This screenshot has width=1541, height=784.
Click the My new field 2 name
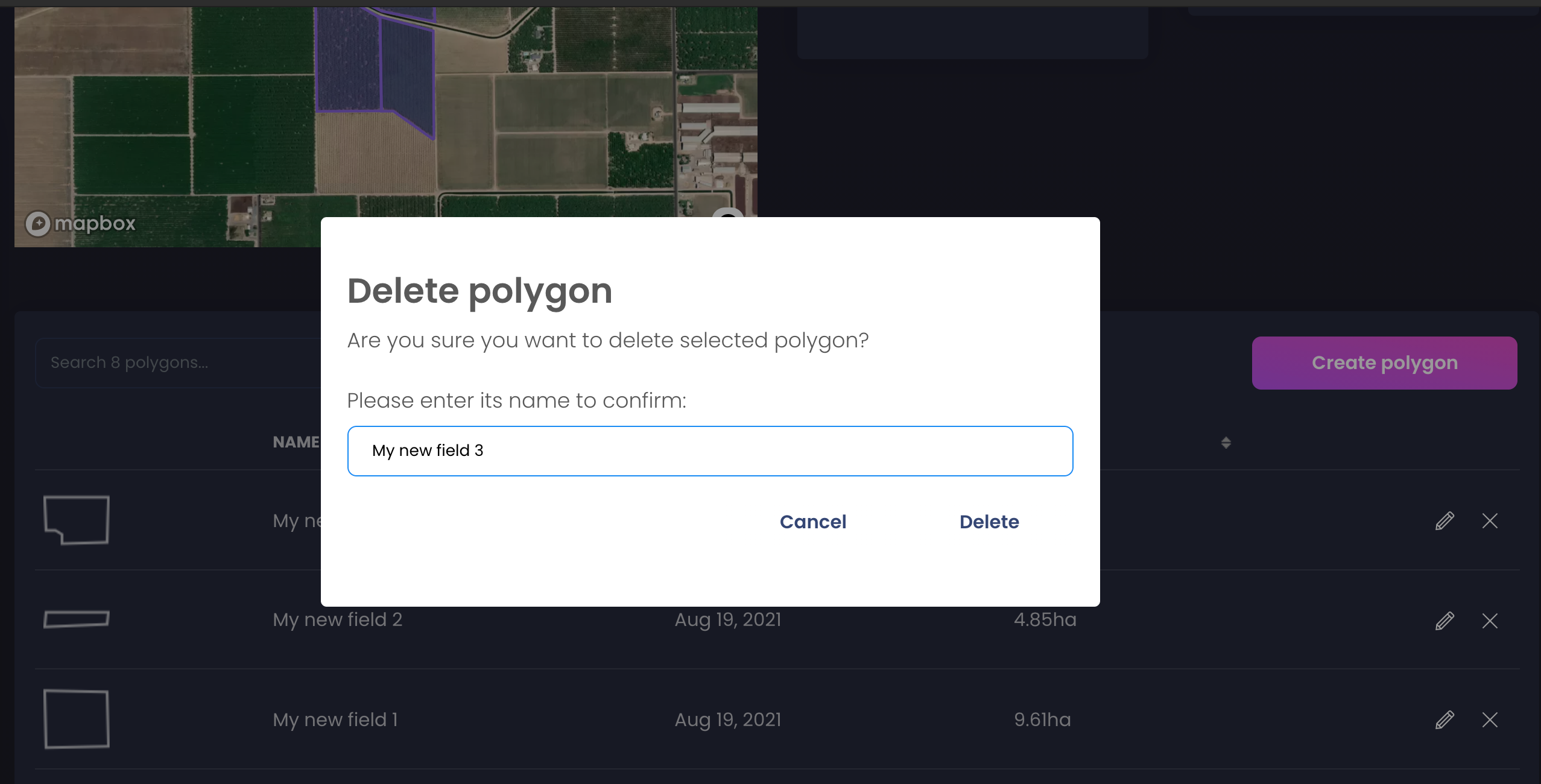coord(337,620)
